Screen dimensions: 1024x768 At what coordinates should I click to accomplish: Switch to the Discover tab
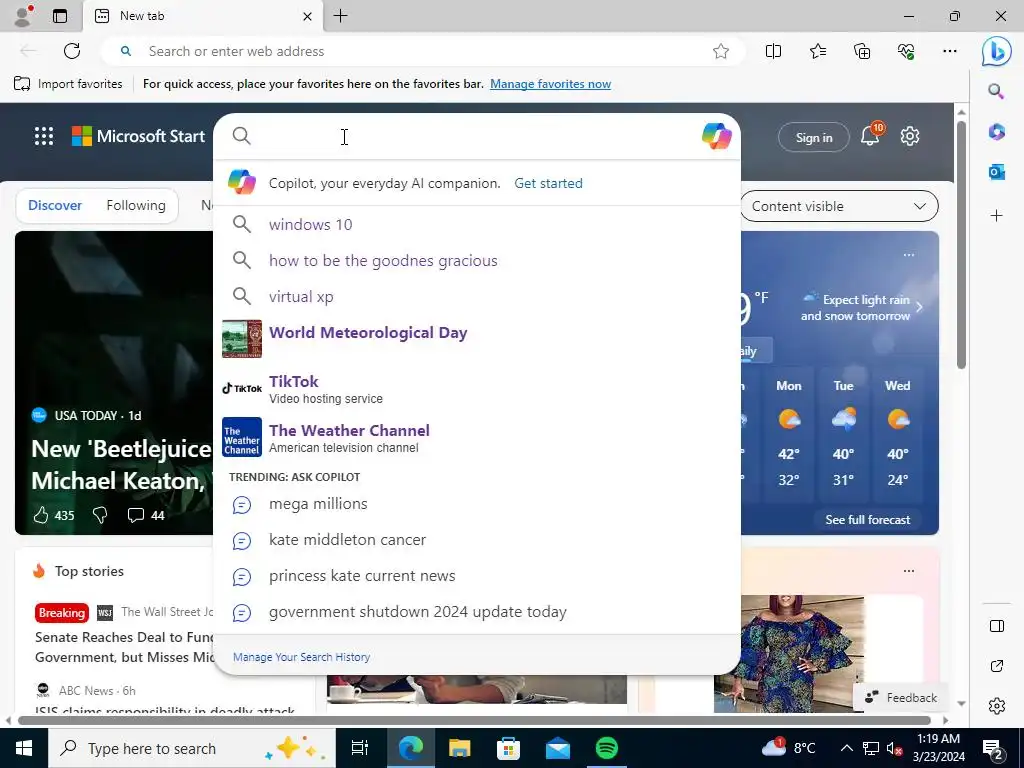coord(55,205)
